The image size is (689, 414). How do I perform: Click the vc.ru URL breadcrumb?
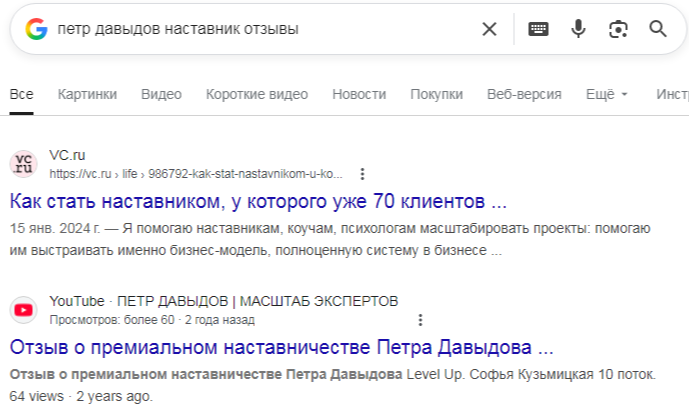pos(196,174)
